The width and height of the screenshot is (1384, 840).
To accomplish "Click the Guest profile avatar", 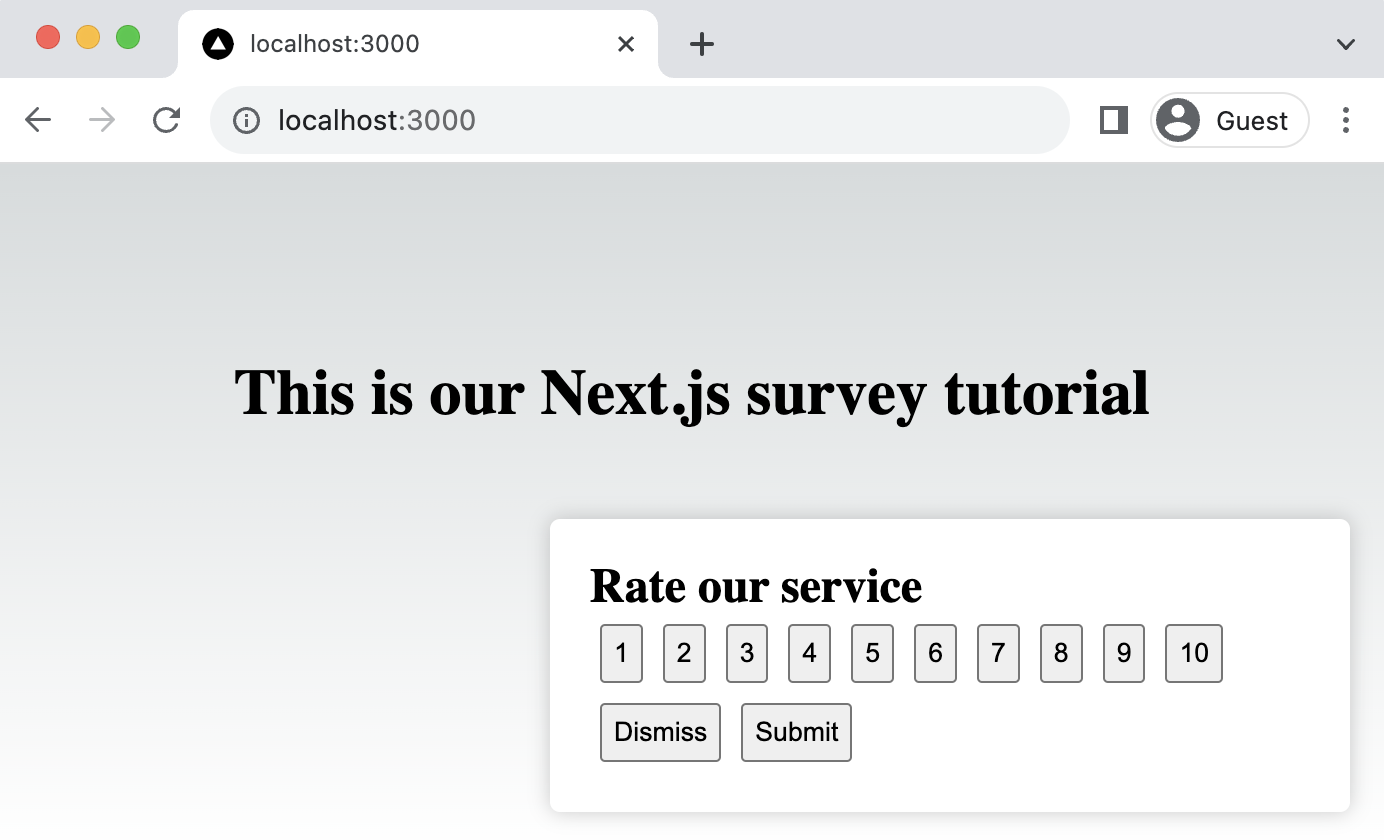I will pyautogui.click(x=1178, y=120).
